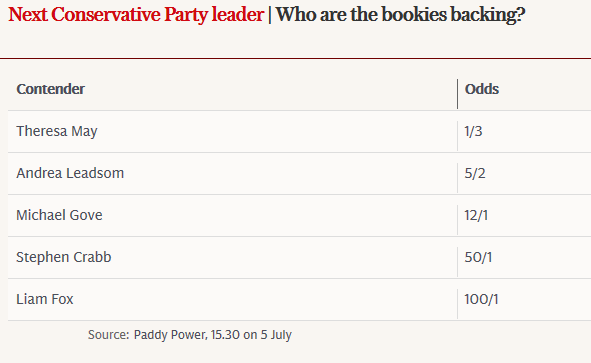Click the '15.30 on 5 July' timestamp text
Viewport: 591px width, 363px height.
pyautogui.click(x=251, y=335)
